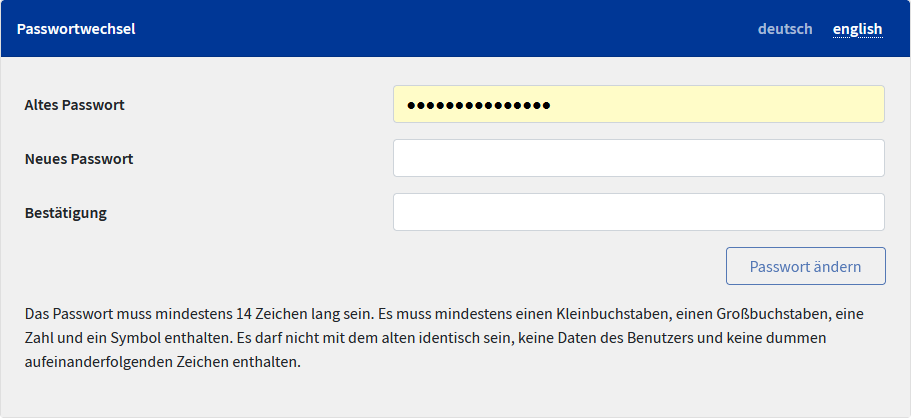Focus the Altes Passwort input field
Image resolution: width=911 pixels, height=418 pixels.
(x=638, y=104)
